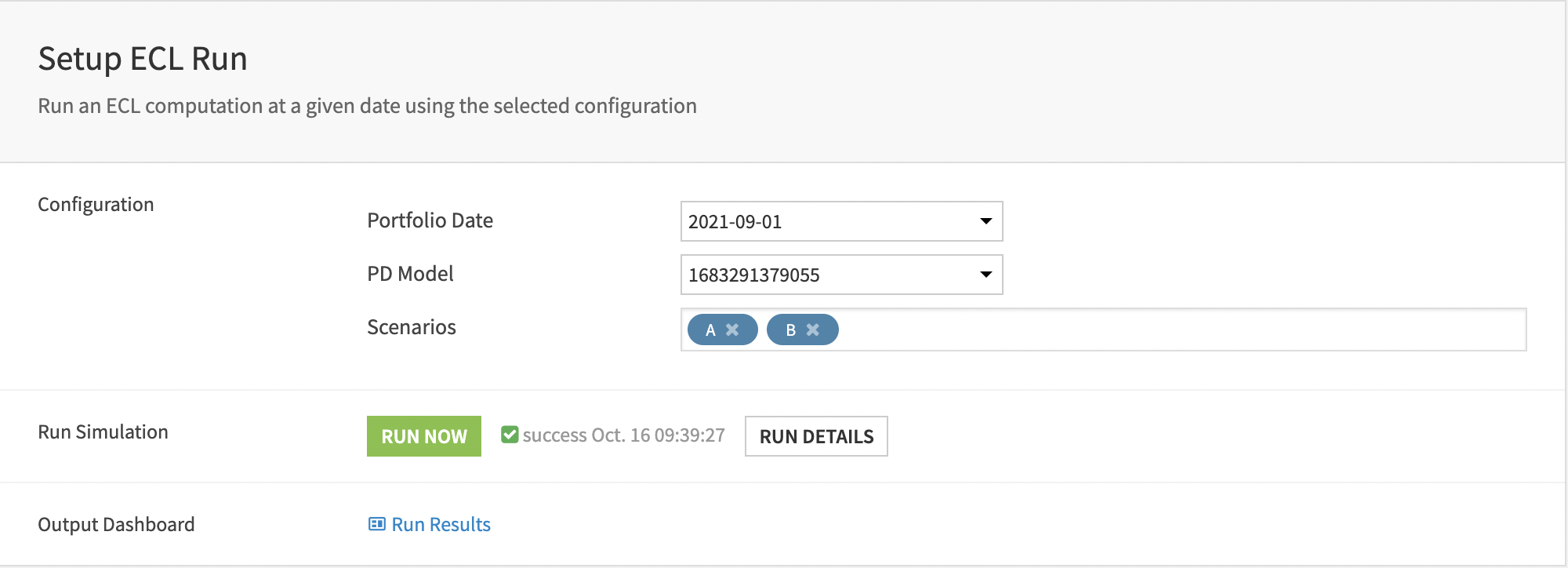
Task: Select the scenario A chip
Action: point(710,330)
